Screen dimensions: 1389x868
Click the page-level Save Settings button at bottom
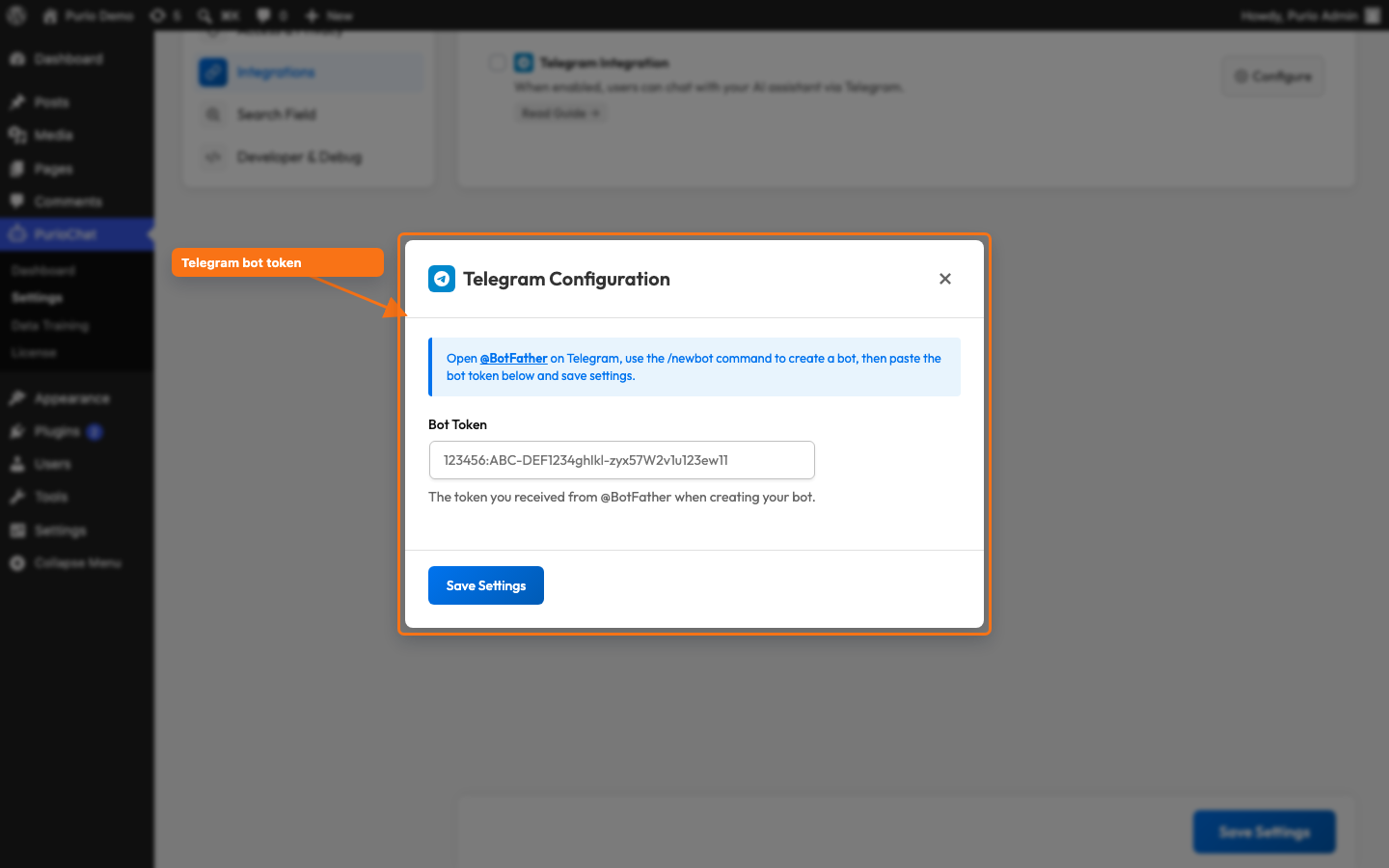1265,831
